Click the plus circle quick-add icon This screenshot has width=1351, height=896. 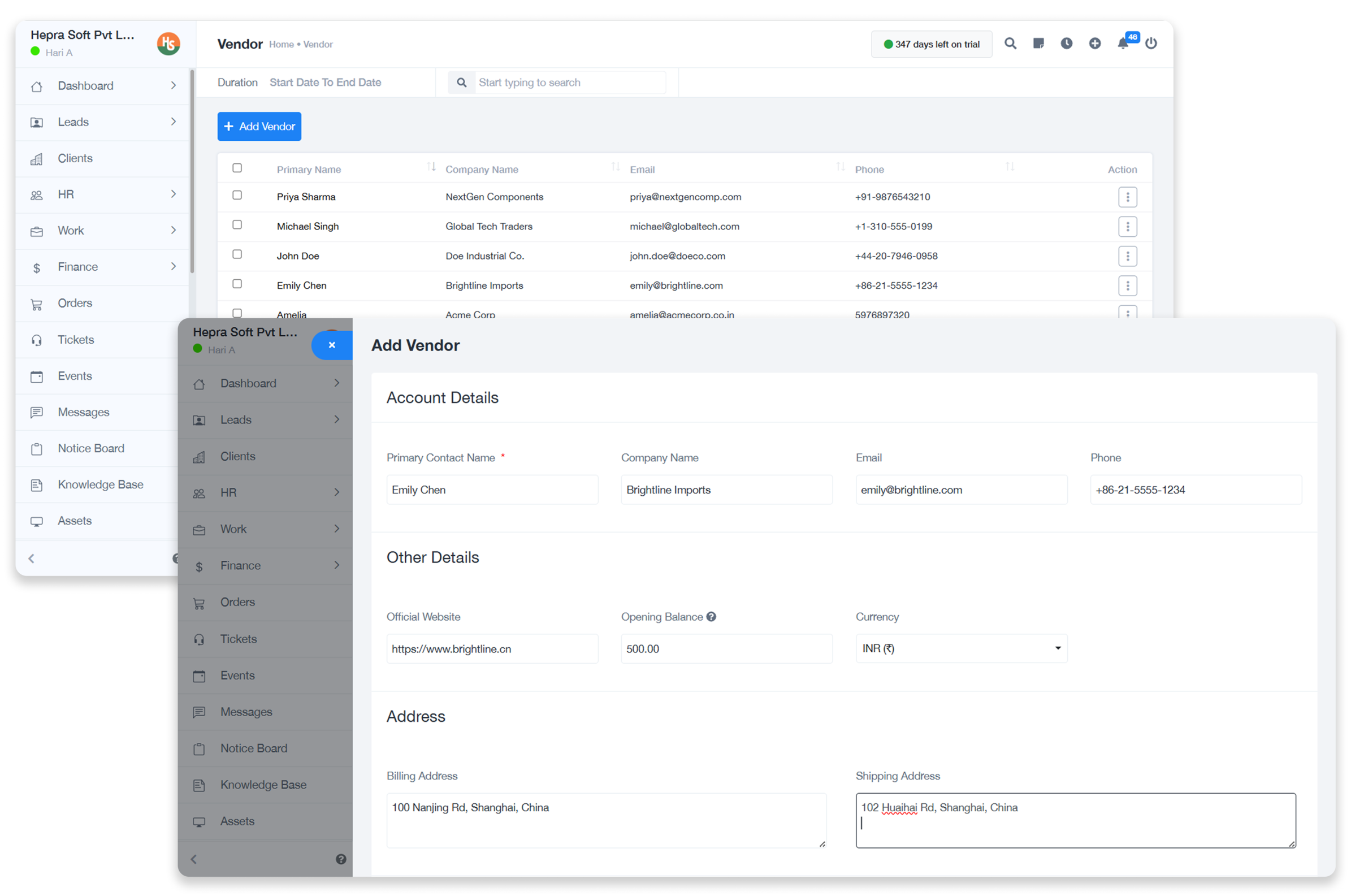(1094, 44)
